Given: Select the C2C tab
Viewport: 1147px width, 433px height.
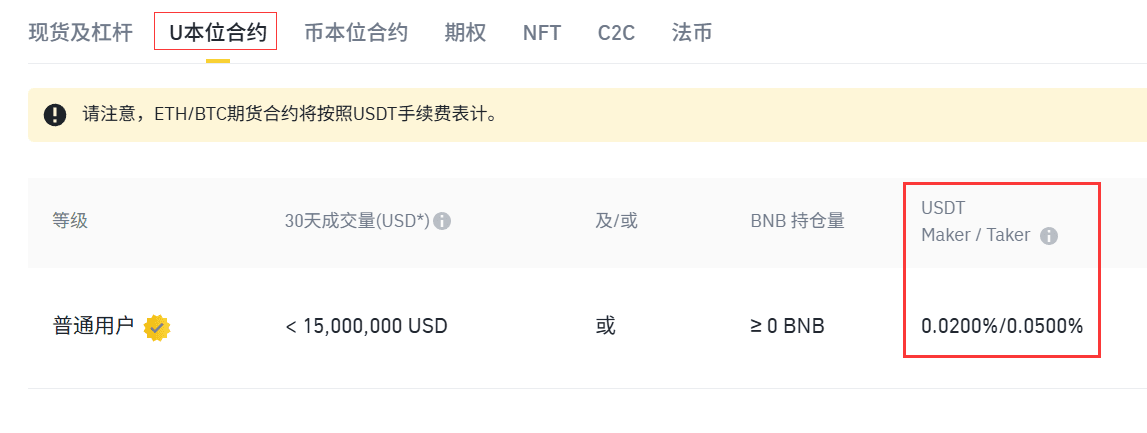Looking at the screenshot, I should coord(616,32).
